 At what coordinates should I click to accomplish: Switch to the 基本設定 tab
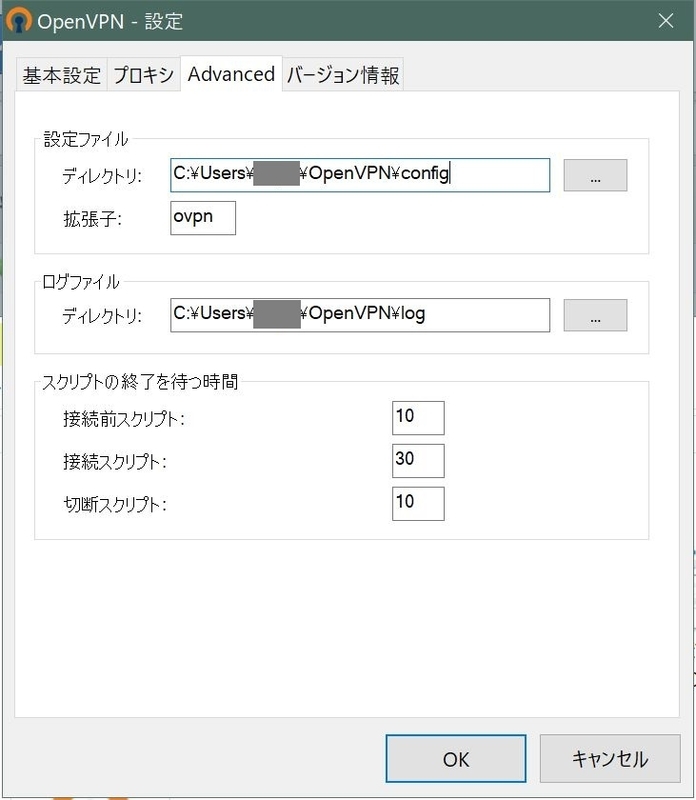[x=62, y=76]
